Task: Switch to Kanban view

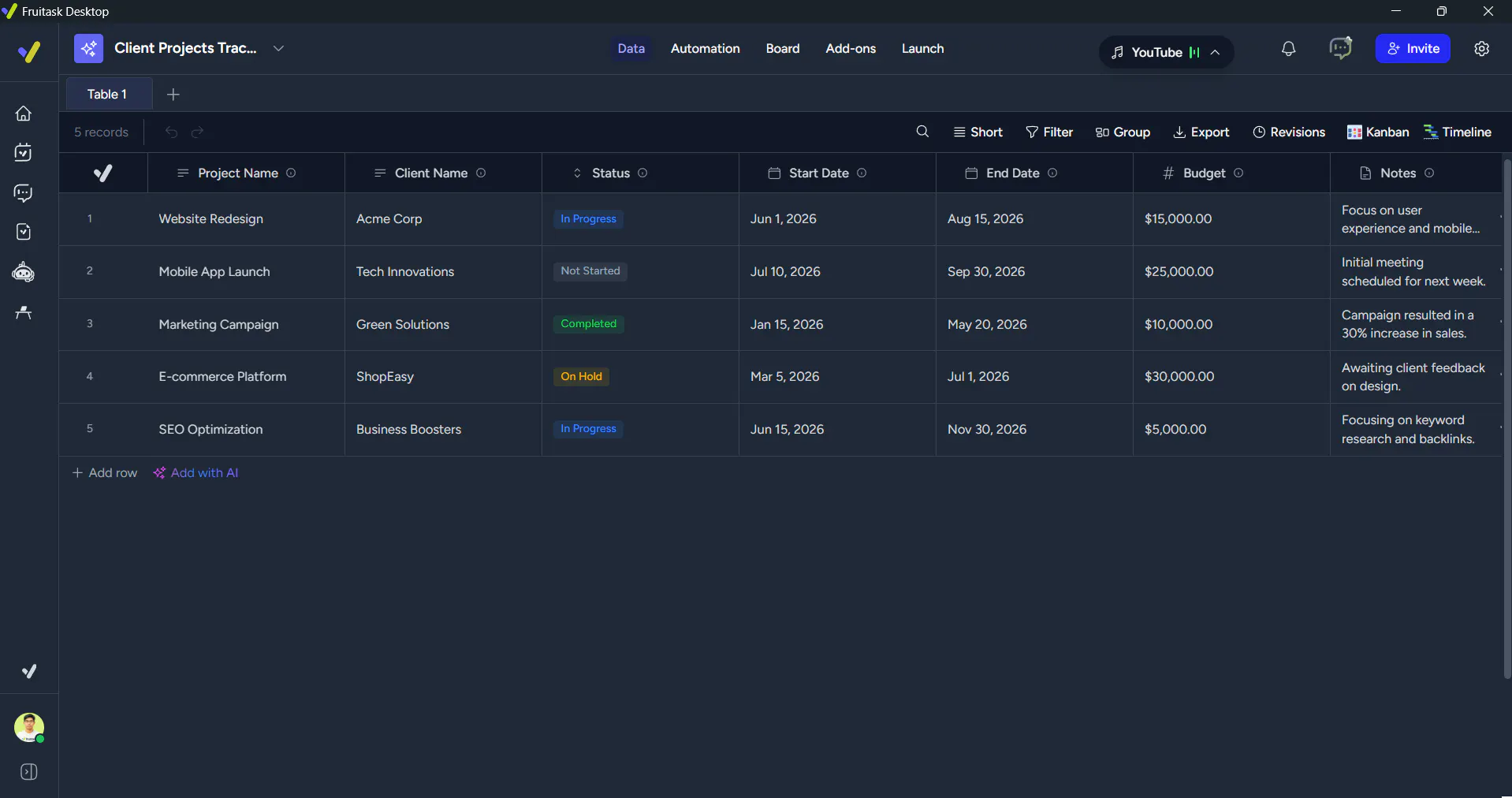Action: click(1378, 132)
